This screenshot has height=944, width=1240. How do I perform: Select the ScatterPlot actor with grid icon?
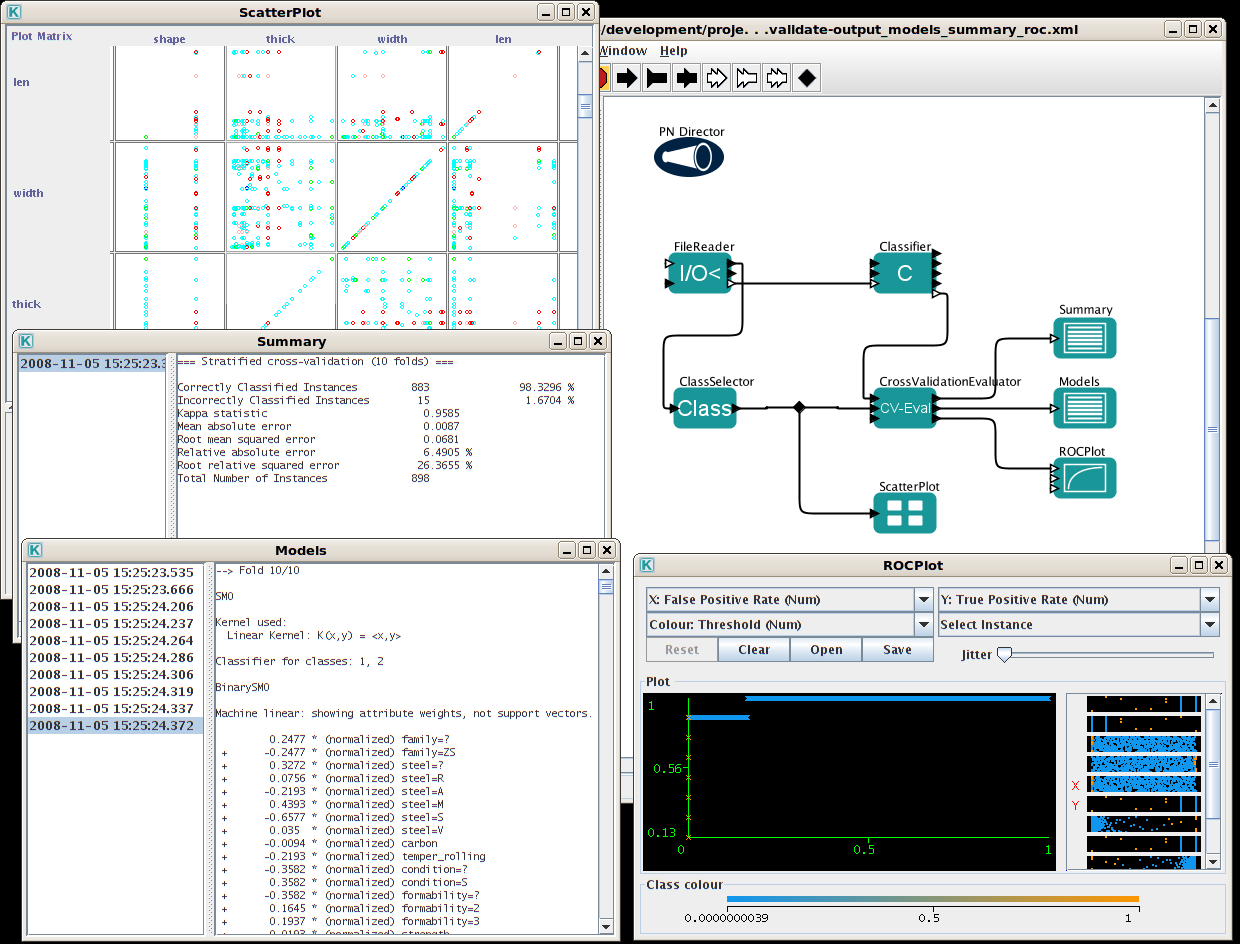pos(904,514)
